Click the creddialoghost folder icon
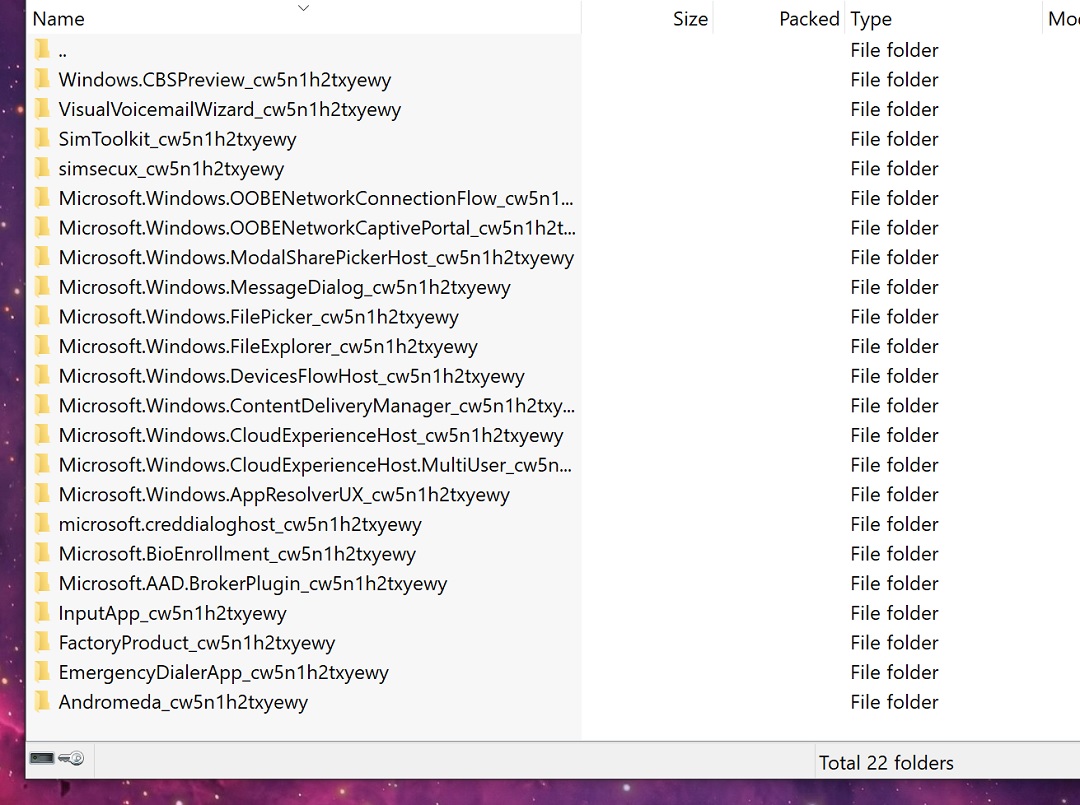1080x805 pixels. pos(42,523)
